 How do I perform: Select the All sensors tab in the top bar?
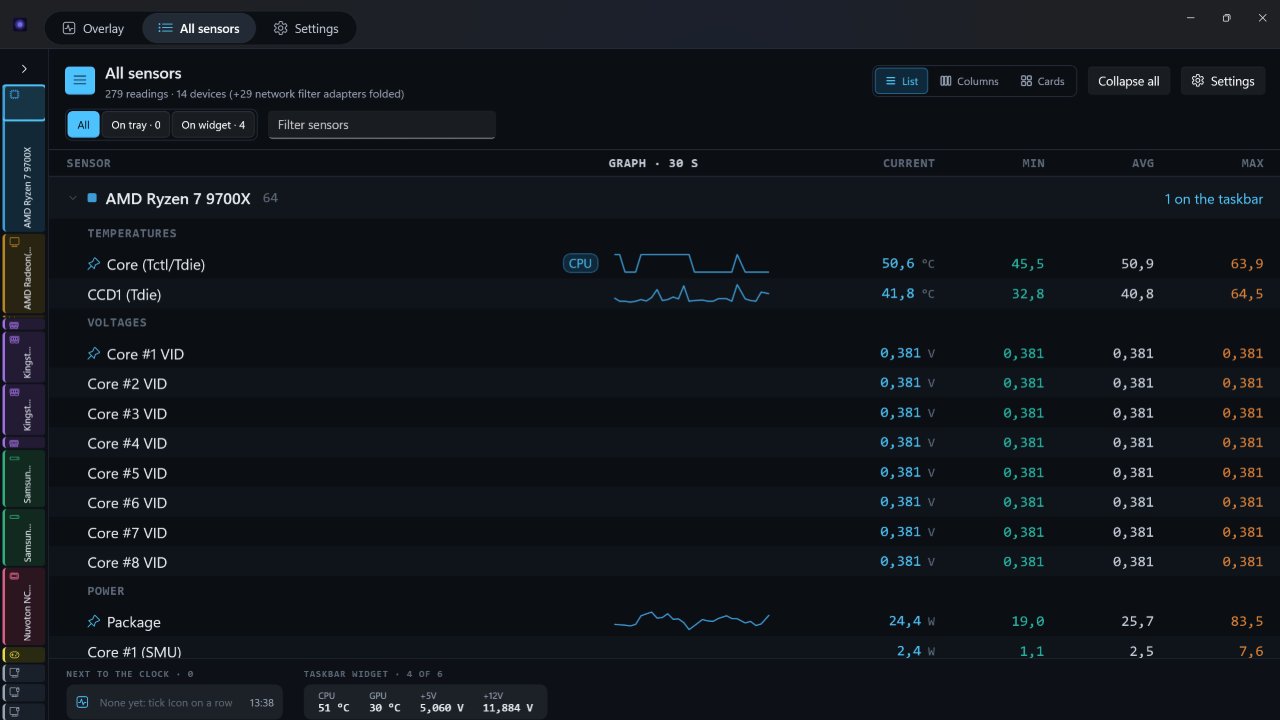click(x=199, y=29)
